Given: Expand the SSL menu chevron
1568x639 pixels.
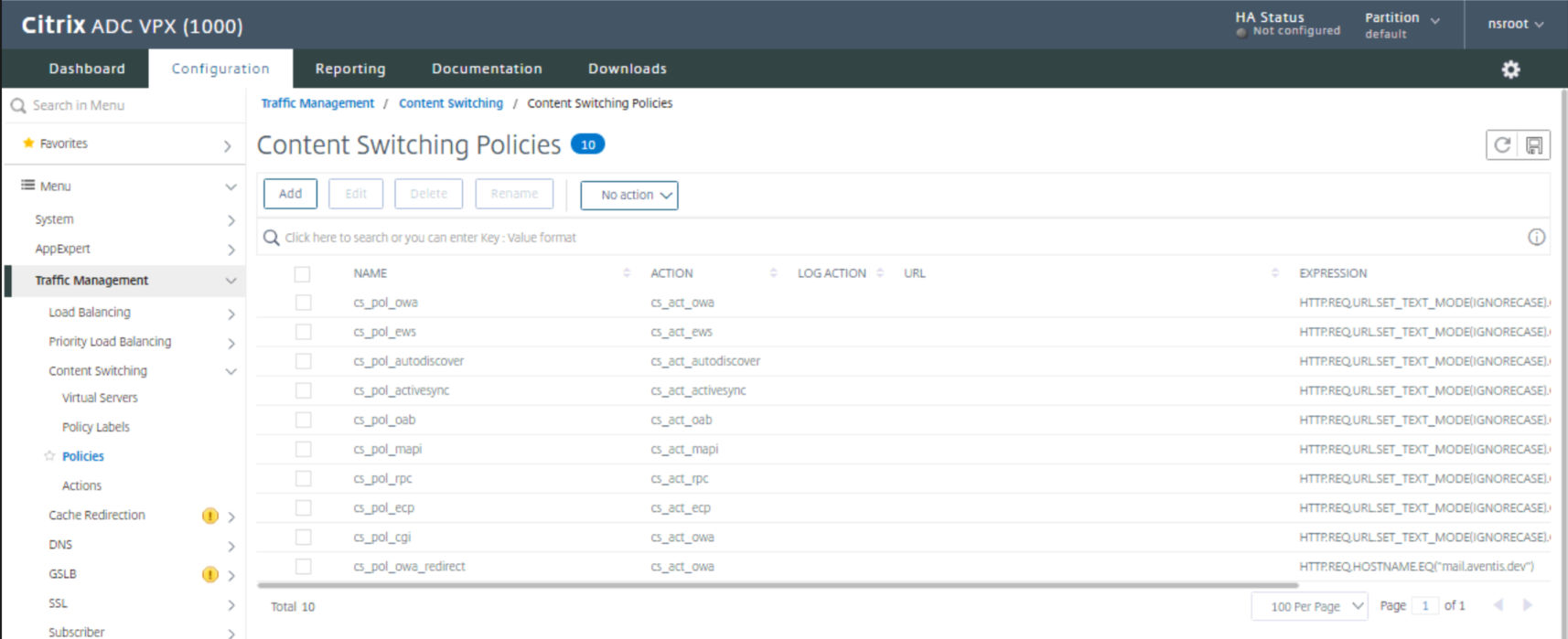Looking at the screenshot, I should [231, 604].
